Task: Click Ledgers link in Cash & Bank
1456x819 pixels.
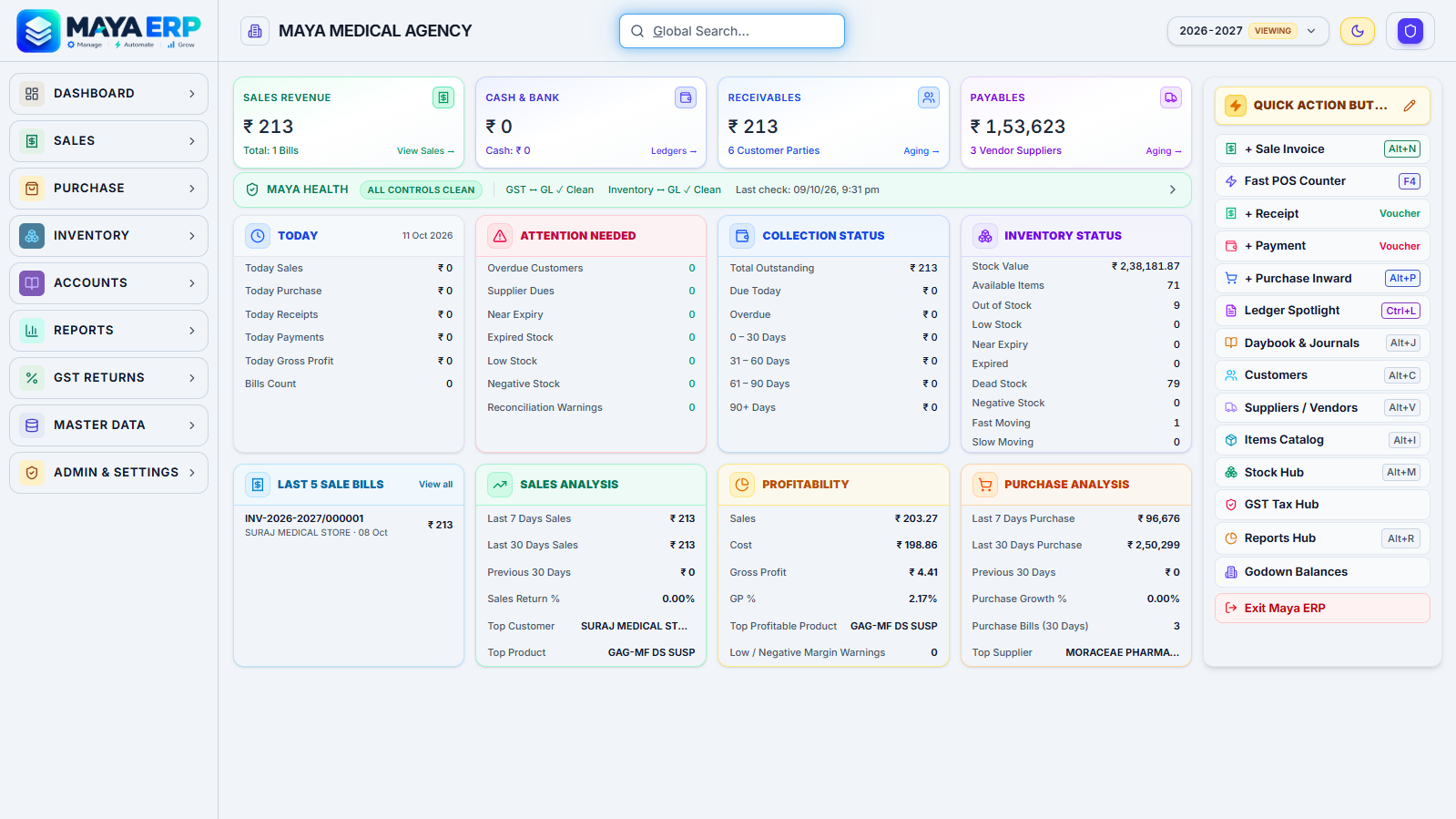Action: (x=674, y=151)
